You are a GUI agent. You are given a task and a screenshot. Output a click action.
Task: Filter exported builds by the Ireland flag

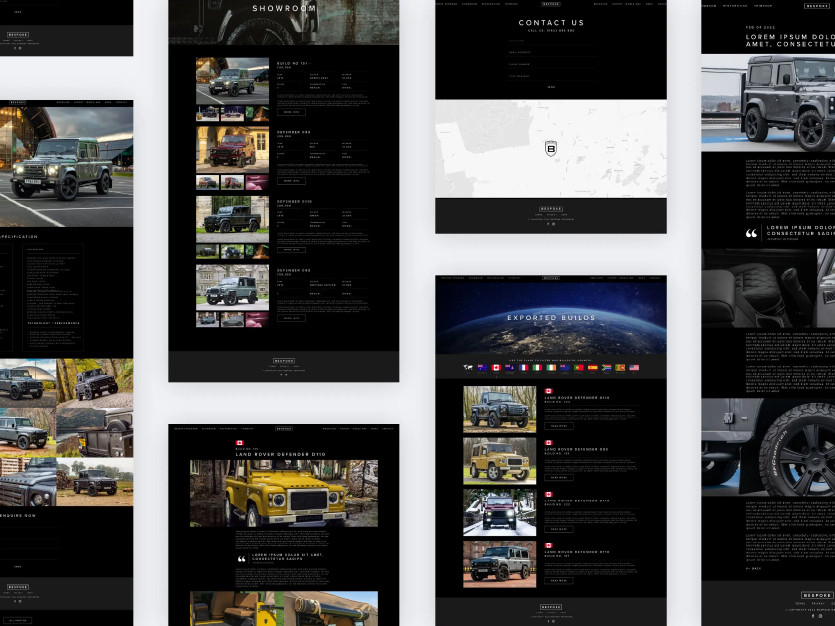pos(551,367)
